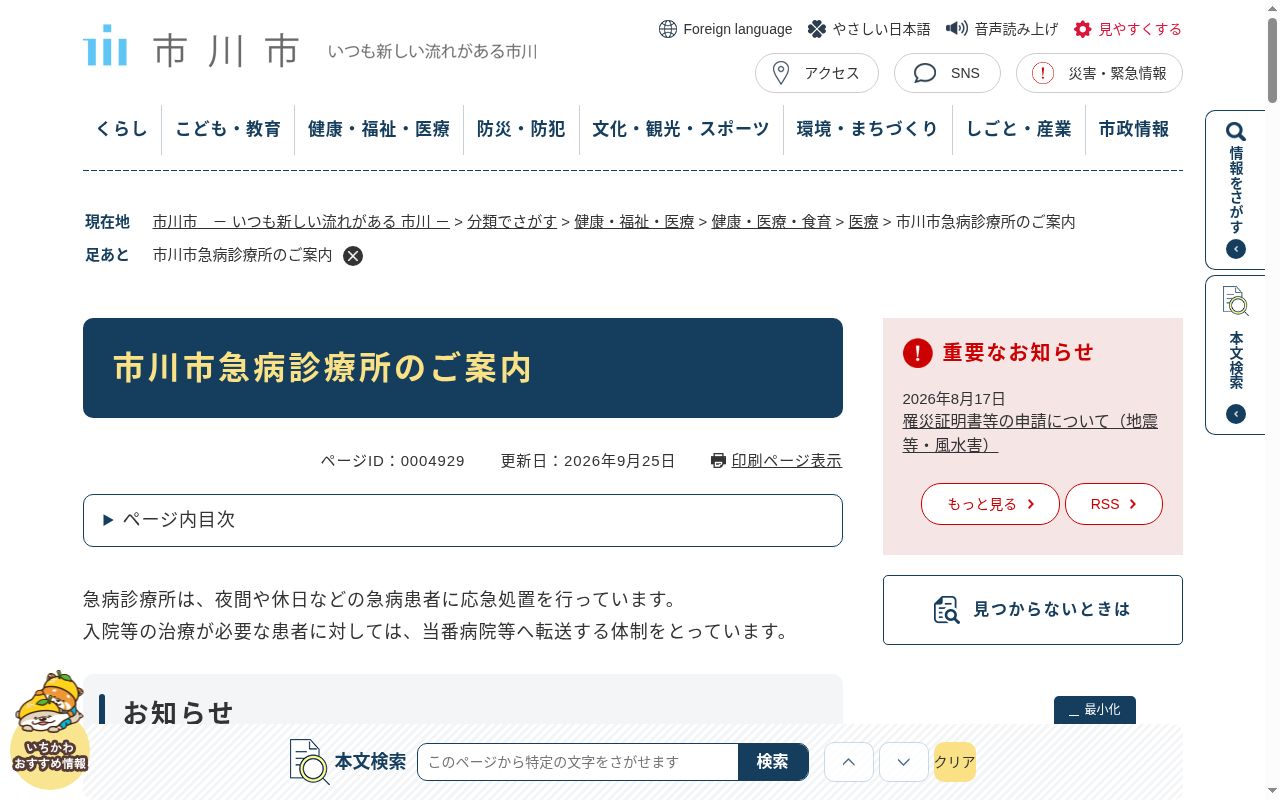Screen dimensions: 1280x800
Task: Remove the 足あと entry with the x icon
Action: click(353, 256)
